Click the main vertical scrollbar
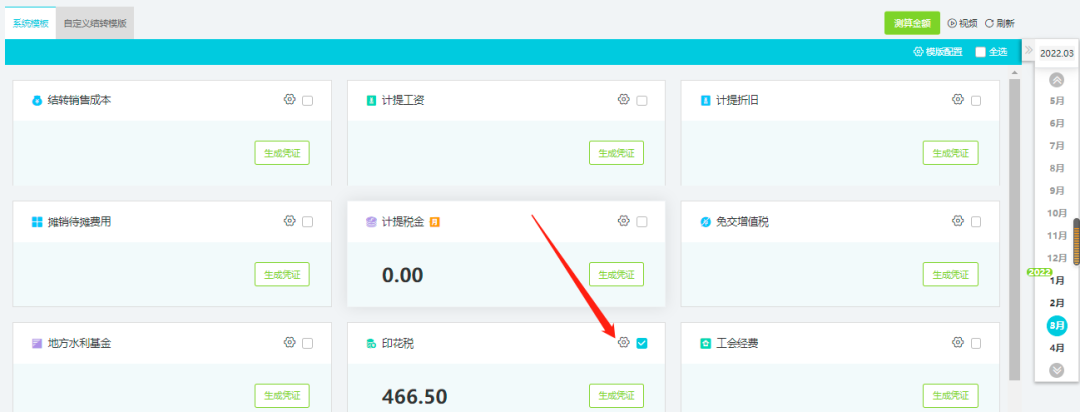Screen dimensions: 1080x412 1014,227
